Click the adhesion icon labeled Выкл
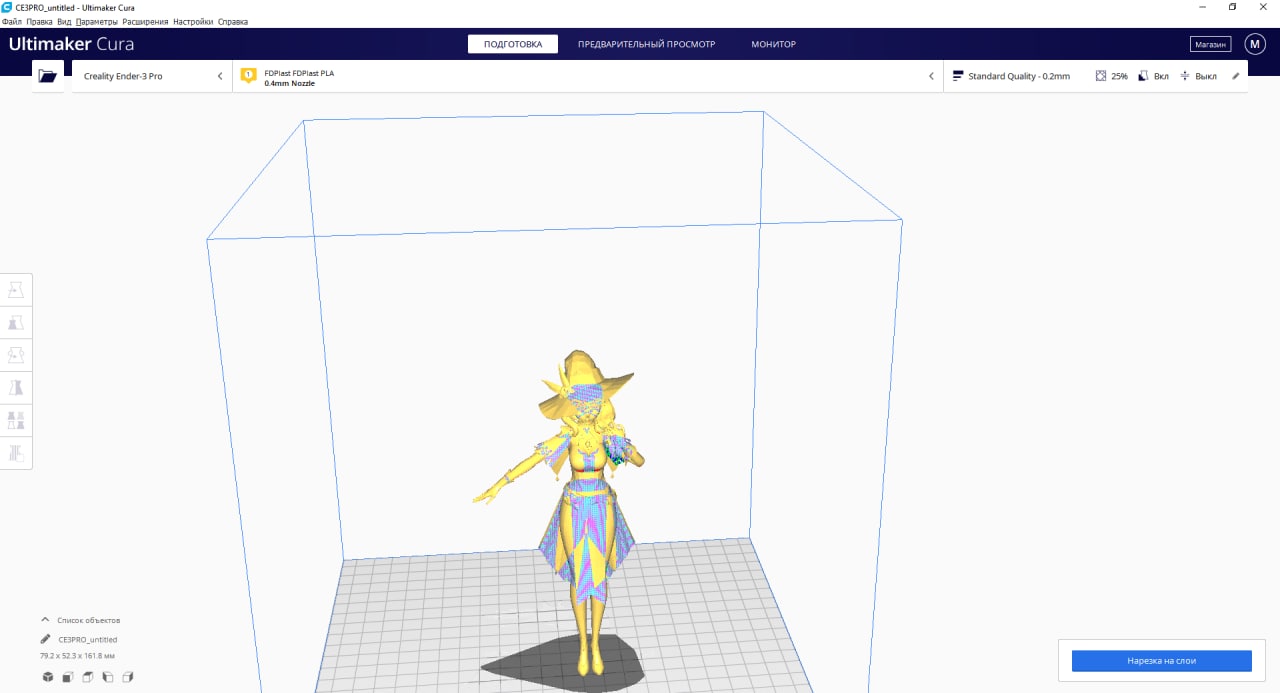 pyautogui.click(x=1185, y=76)
